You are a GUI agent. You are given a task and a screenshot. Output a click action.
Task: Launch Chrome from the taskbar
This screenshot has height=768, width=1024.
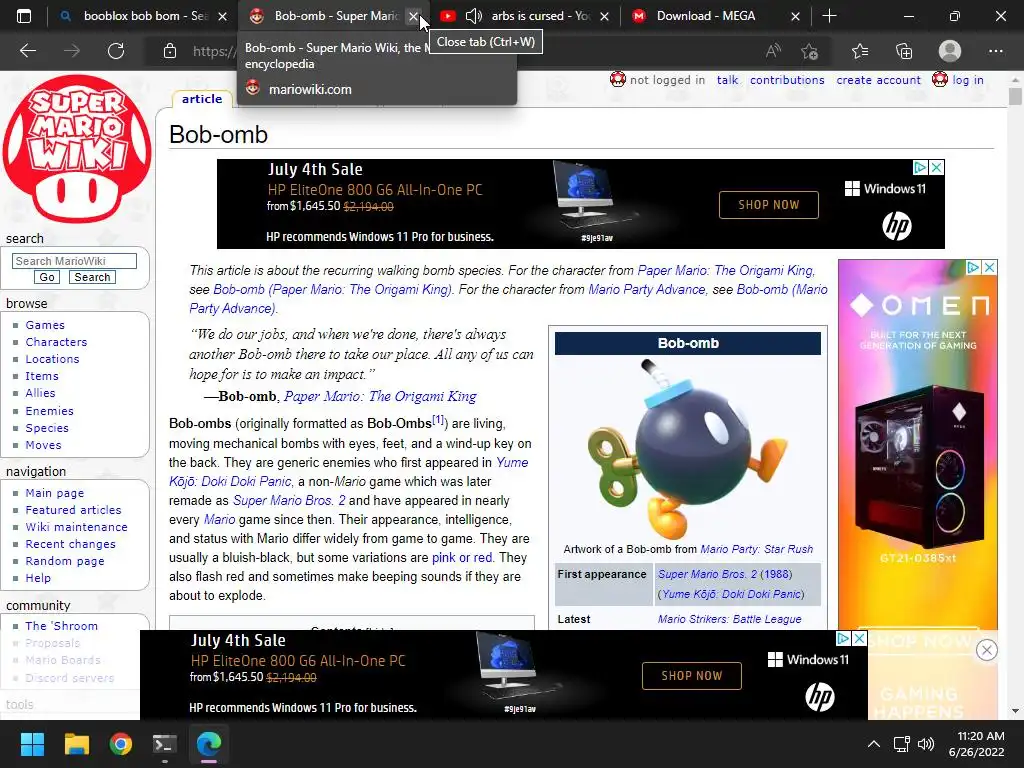tap(121, 744)
